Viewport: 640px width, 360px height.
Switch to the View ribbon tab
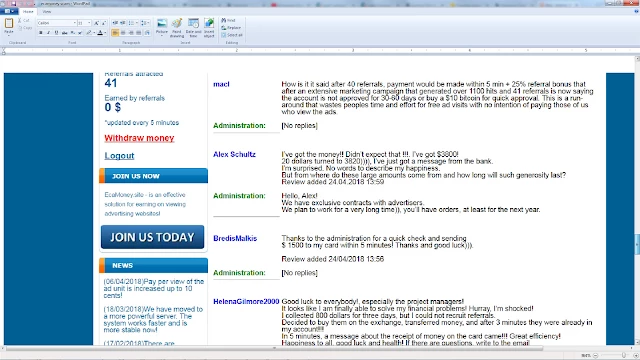[47, 12]
